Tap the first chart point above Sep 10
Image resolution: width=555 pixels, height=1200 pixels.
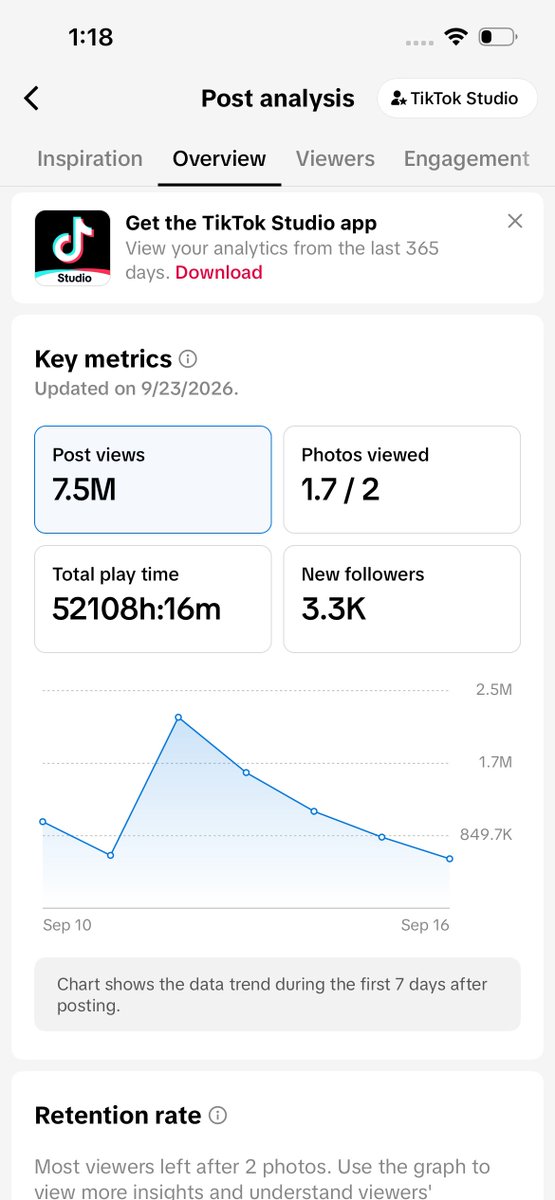pos(43,821)
